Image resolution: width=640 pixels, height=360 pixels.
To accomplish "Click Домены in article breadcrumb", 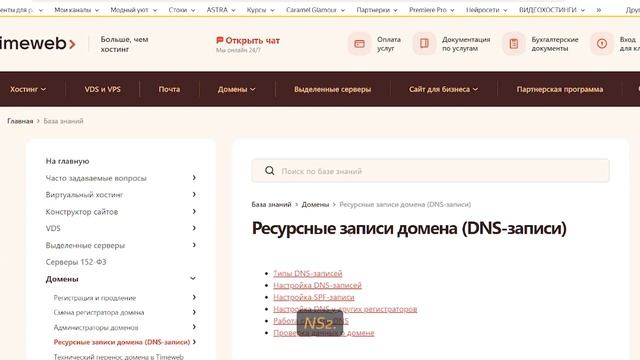I will point(315,204).
